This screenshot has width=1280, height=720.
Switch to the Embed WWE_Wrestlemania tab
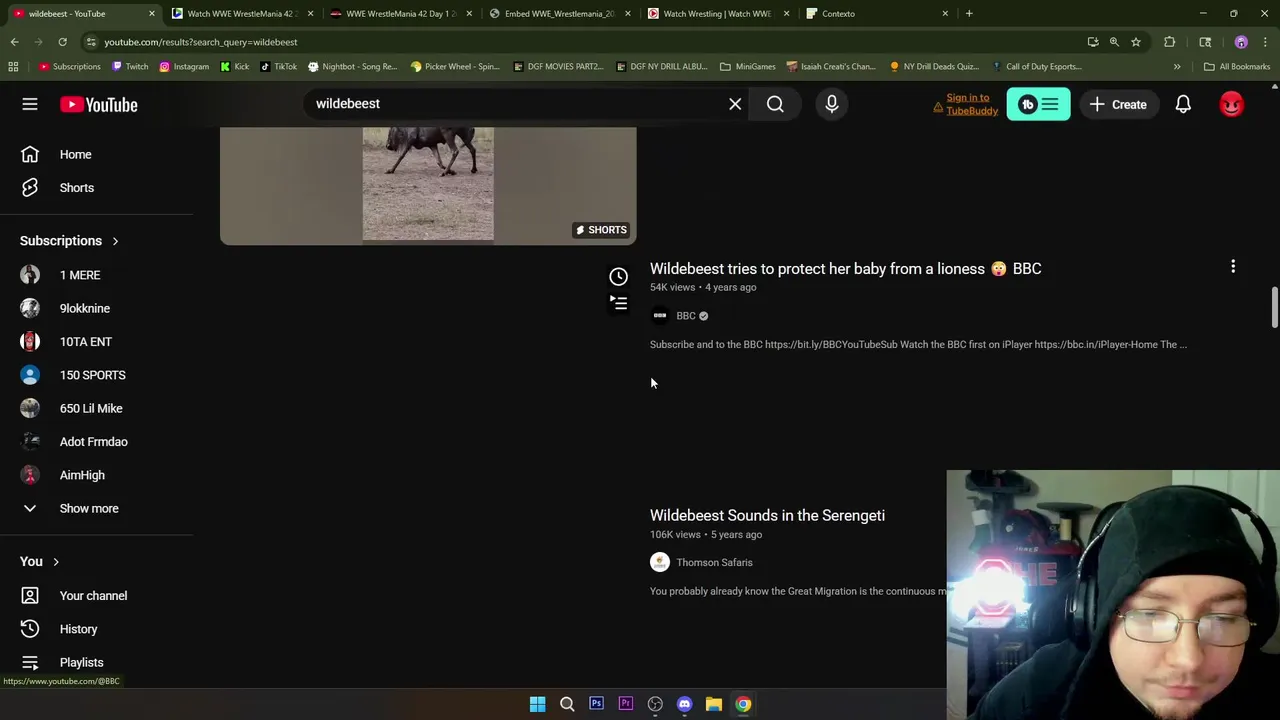558,14
